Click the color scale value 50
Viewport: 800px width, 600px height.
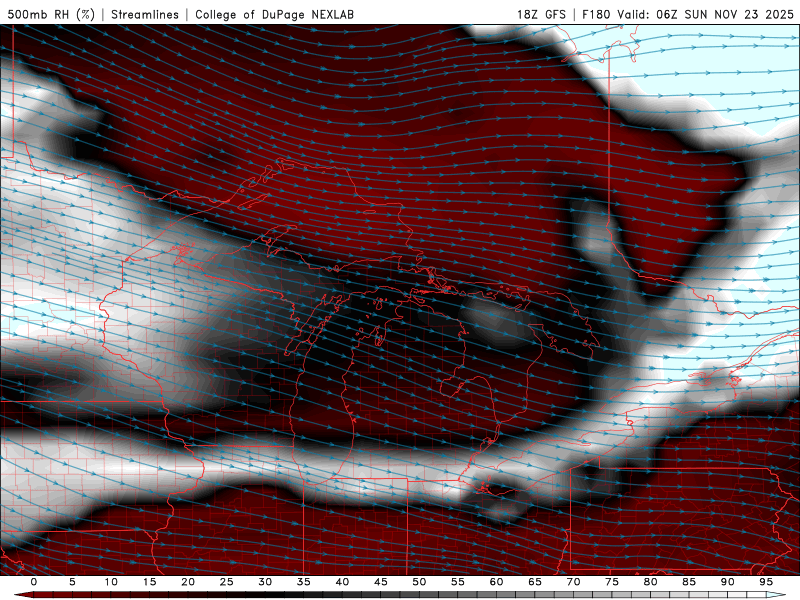(419, 582)
